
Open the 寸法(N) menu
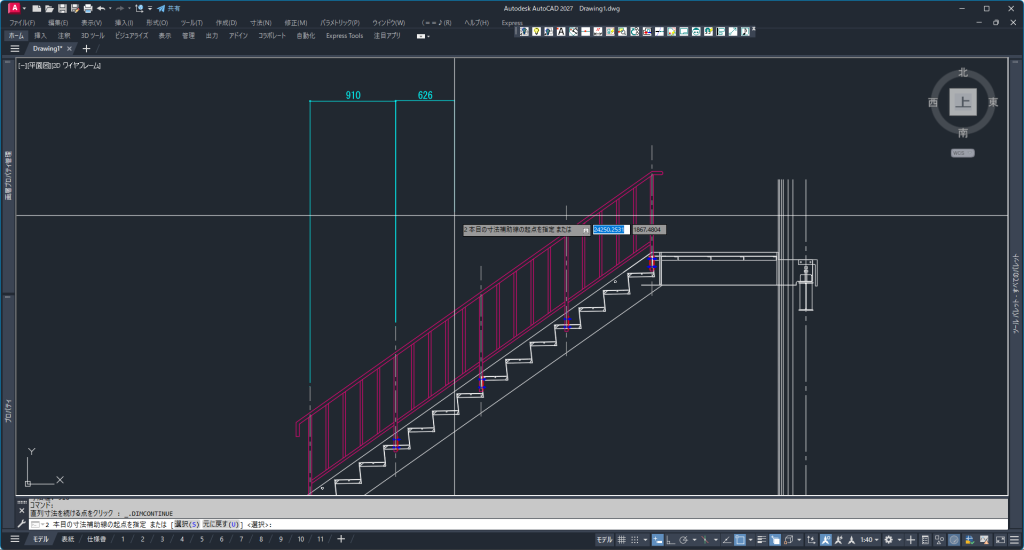(x=260, y=22)
